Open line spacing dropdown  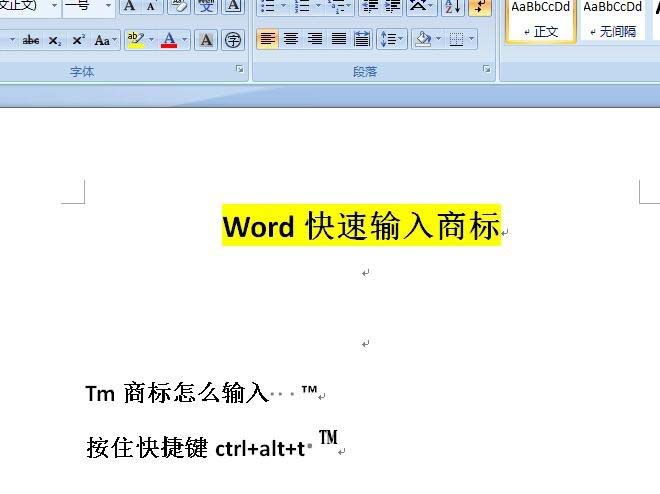point(391,39)
